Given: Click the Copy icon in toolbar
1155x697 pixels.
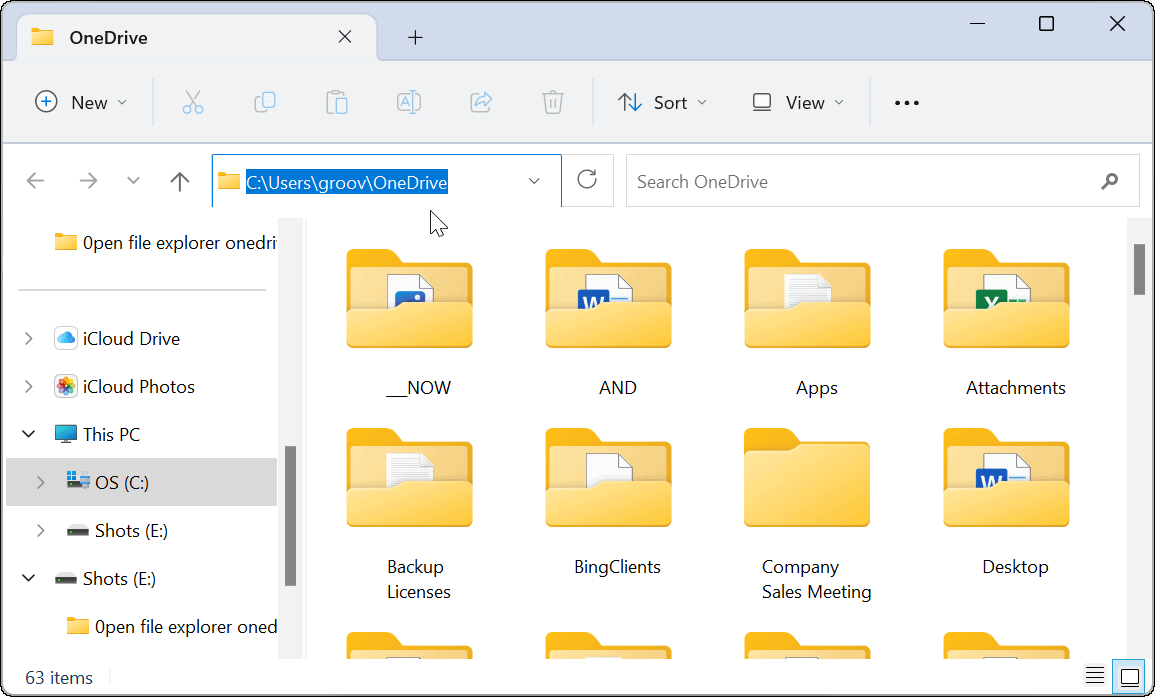Looking at the screenshot, I should [x=264, y=102].
